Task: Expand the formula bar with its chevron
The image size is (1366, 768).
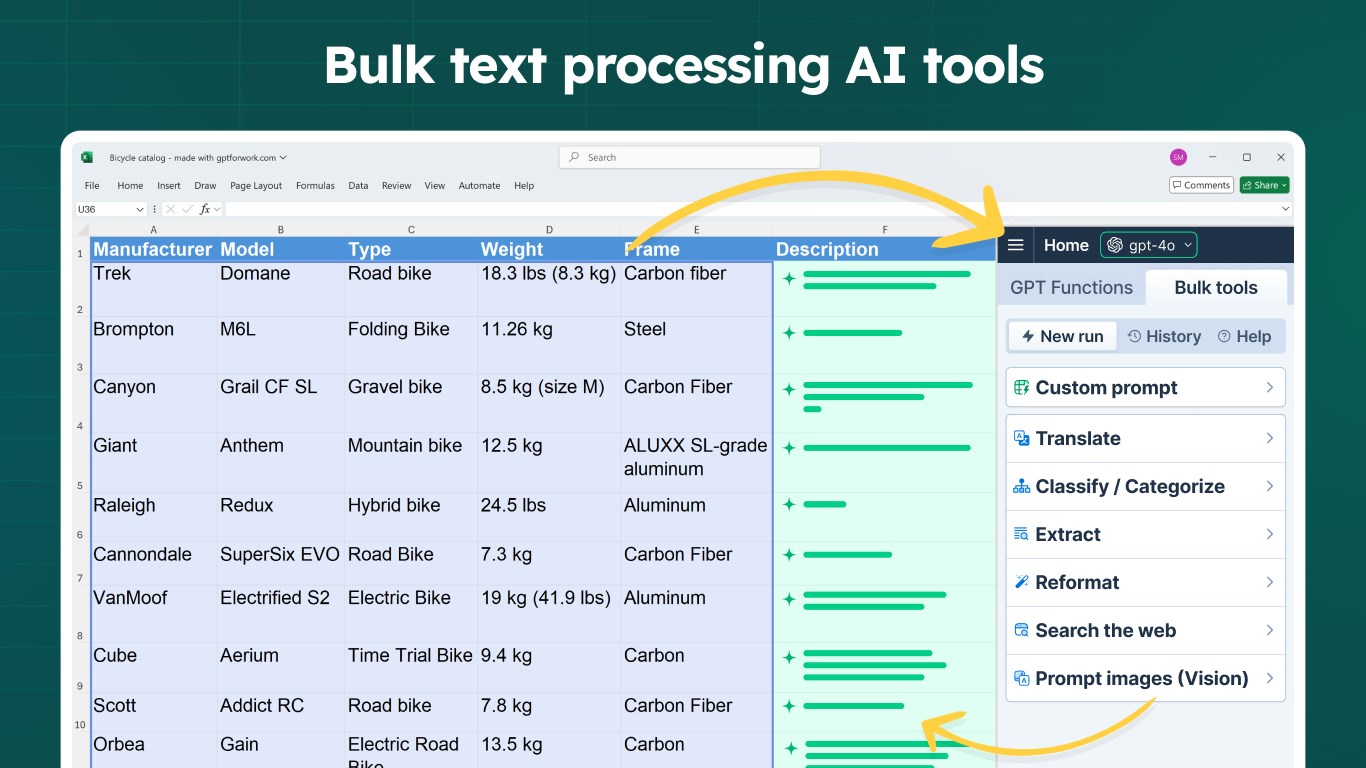Action: click(1285, 209)
